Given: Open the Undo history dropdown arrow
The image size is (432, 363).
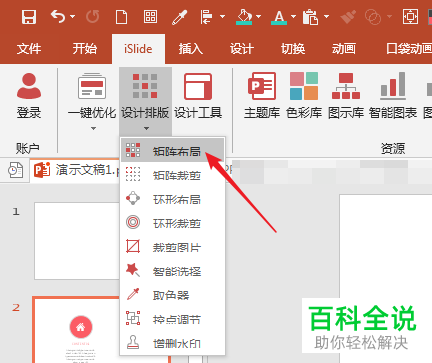Looking at the screenshot, I should [x=73, y=16].
